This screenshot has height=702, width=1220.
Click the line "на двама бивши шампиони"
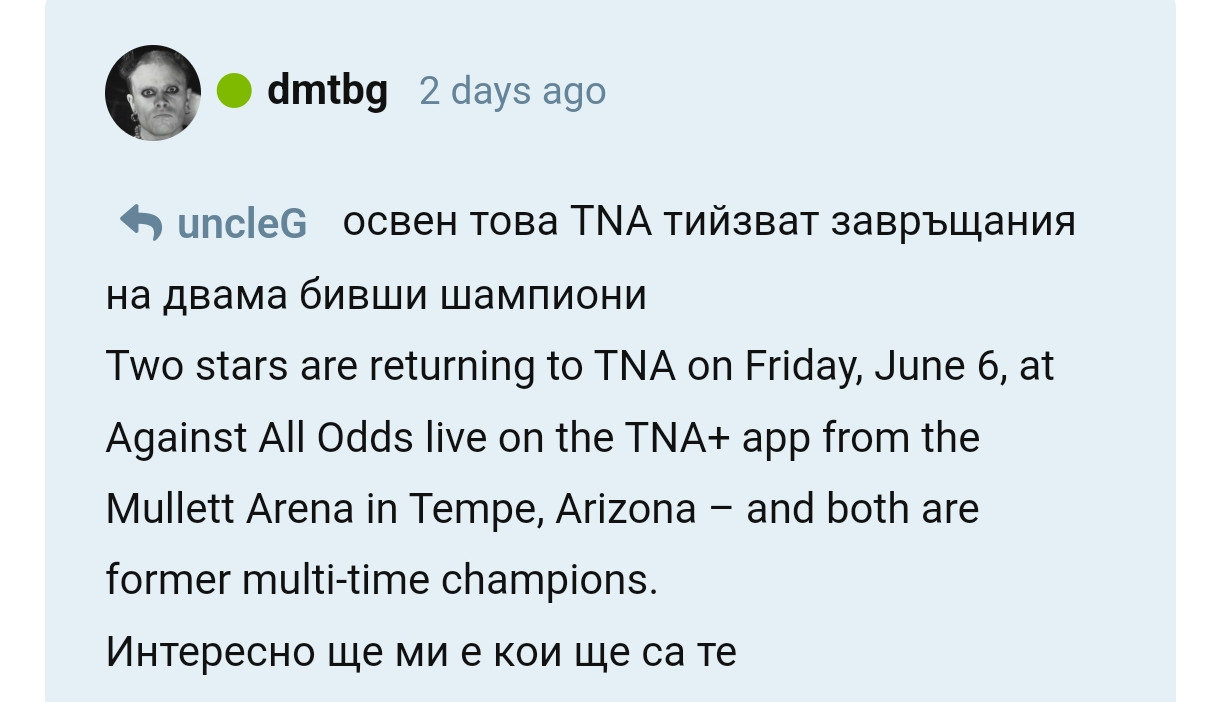376,295
